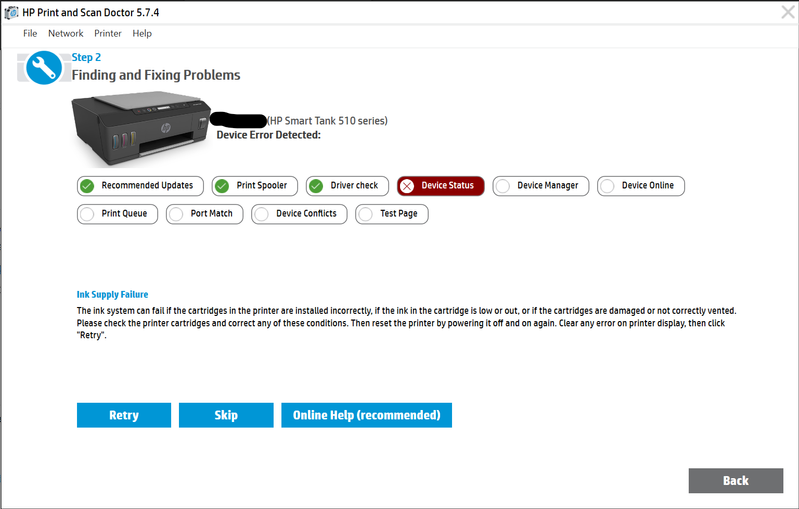799x509 pixels.
Task: Click empty circle on Device Online
Action: click(x=607, y=186)
